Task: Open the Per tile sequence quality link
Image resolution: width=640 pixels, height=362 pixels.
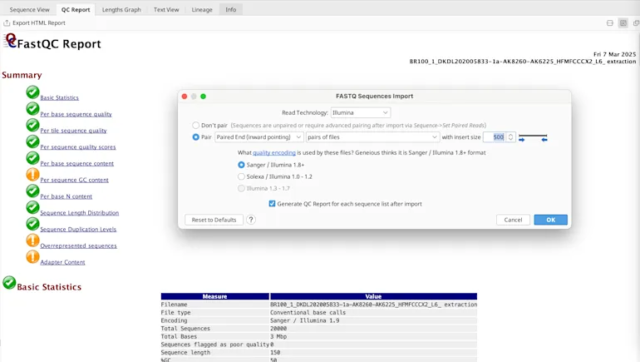Action: pyautogui.click(x=73, y=131)
